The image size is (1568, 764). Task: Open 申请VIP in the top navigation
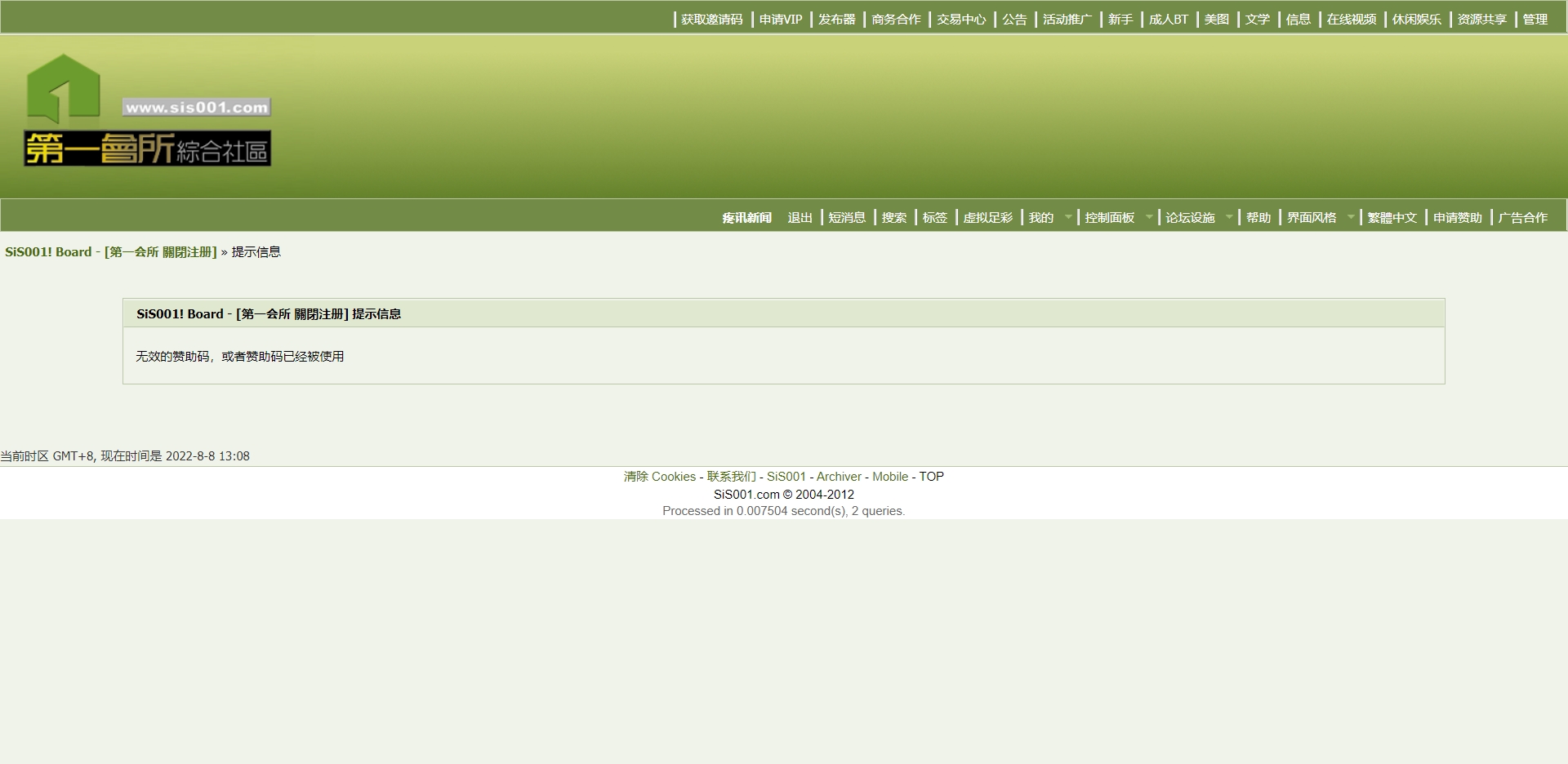tap(781, 20)
